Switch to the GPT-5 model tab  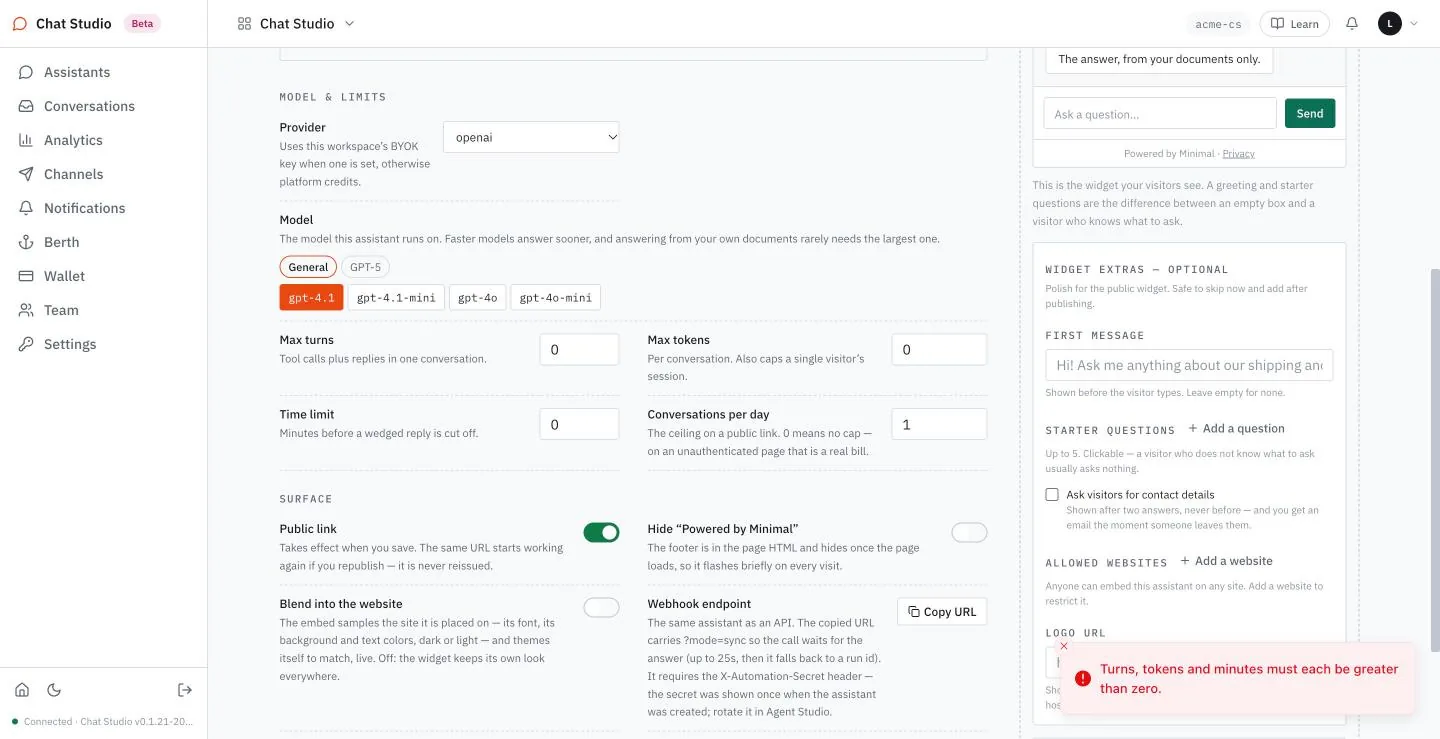coord(365,267)
